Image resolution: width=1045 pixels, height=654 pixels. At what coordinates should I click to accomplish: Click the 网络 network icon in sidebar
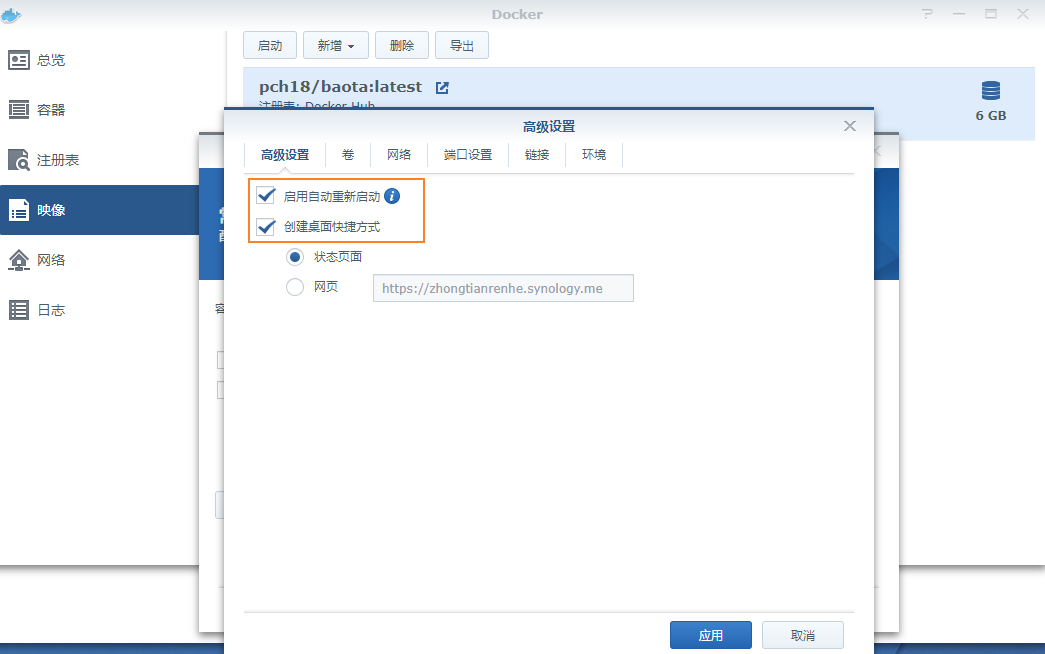[19, 260]
